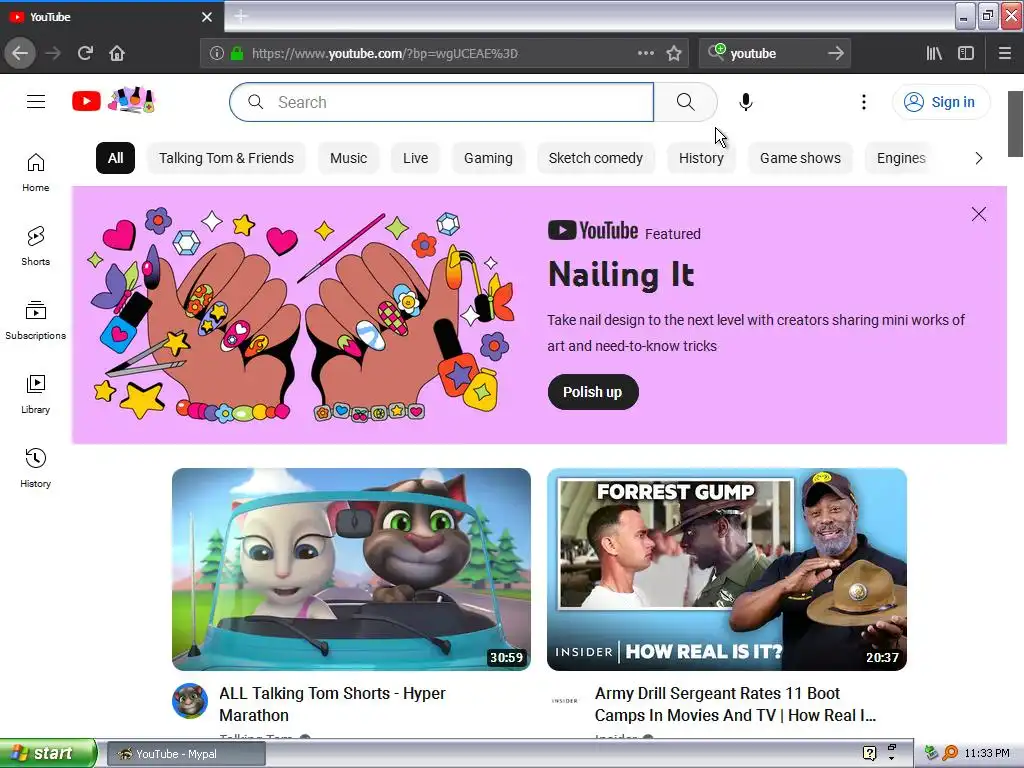The image size is (1024, 768).
Task: Click browser Back arrow button
Action: coord(20,53)
